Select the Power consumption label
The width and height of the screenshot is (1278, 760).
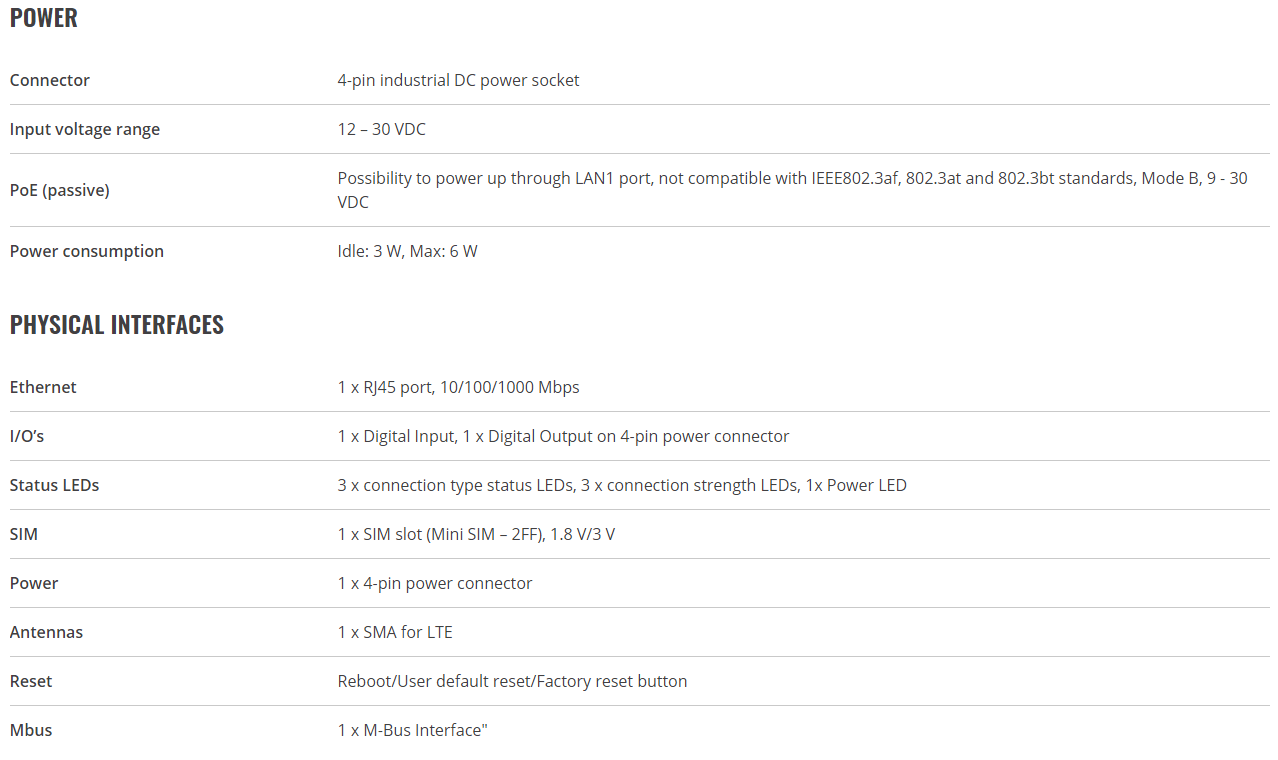[x=87, y=251]
